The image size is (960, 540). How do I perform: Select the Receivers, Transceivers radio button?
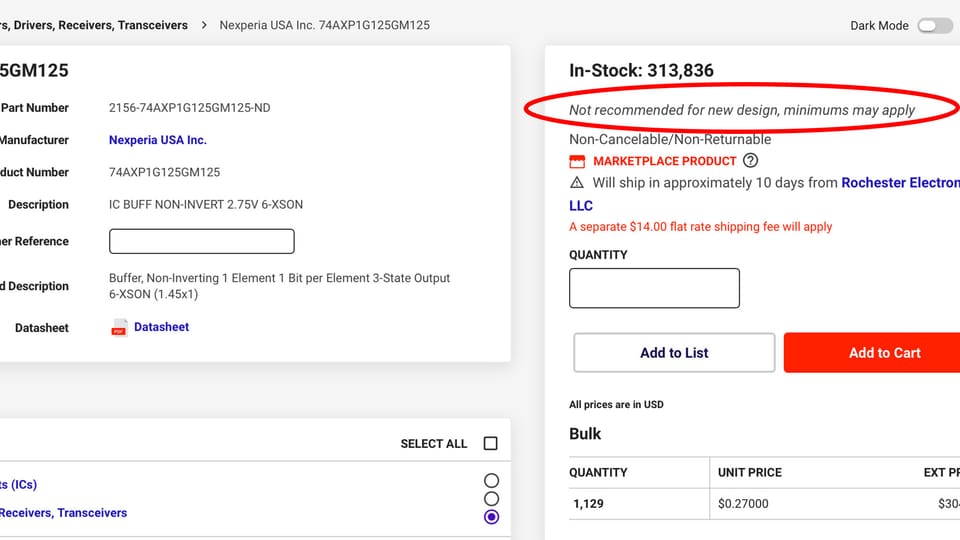(x=491, y=517)
